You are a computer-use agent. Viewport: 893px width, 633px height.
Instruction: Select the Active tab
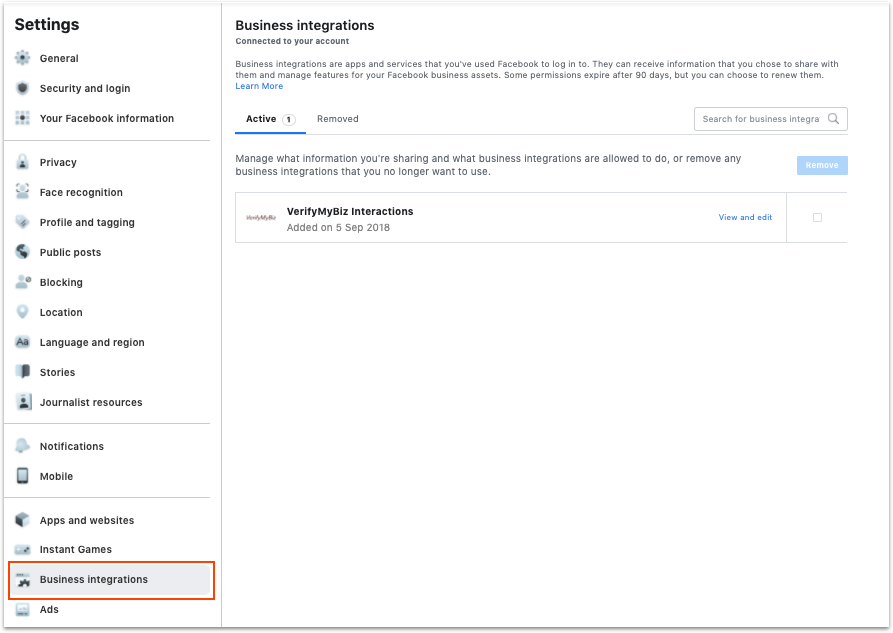pos(261,119)
